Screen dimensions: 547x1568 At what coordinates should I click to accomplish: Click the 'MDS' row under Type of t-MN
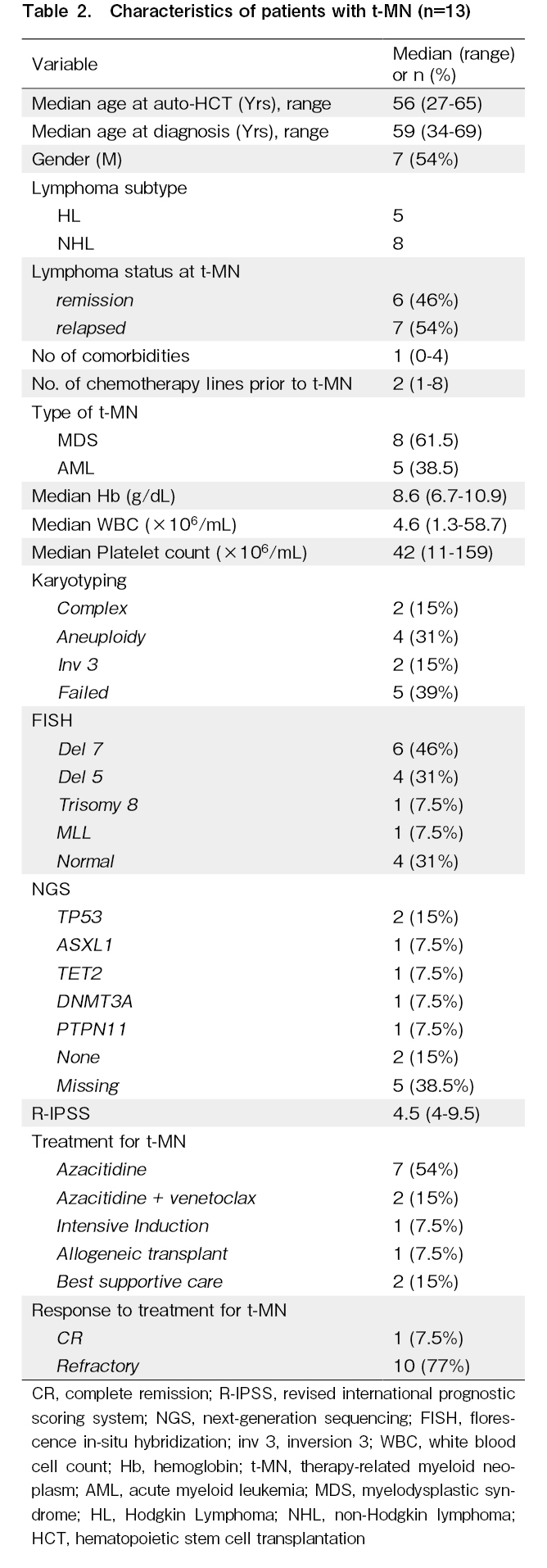pyautogui.click(x=78, y=441)
